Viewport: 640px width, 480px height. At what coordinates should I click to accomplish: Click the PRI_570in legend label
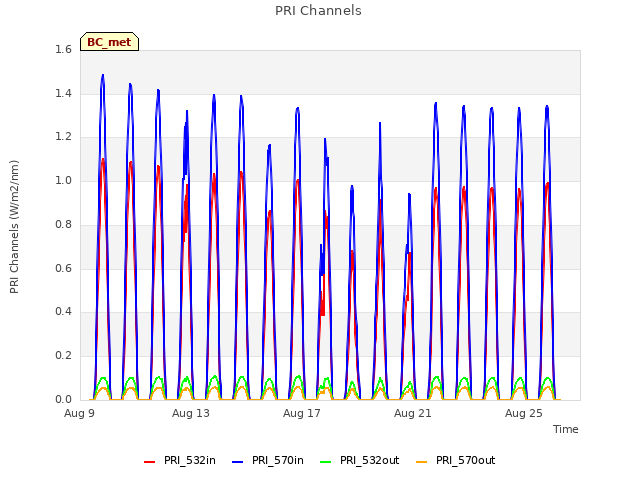coord(278,460)
